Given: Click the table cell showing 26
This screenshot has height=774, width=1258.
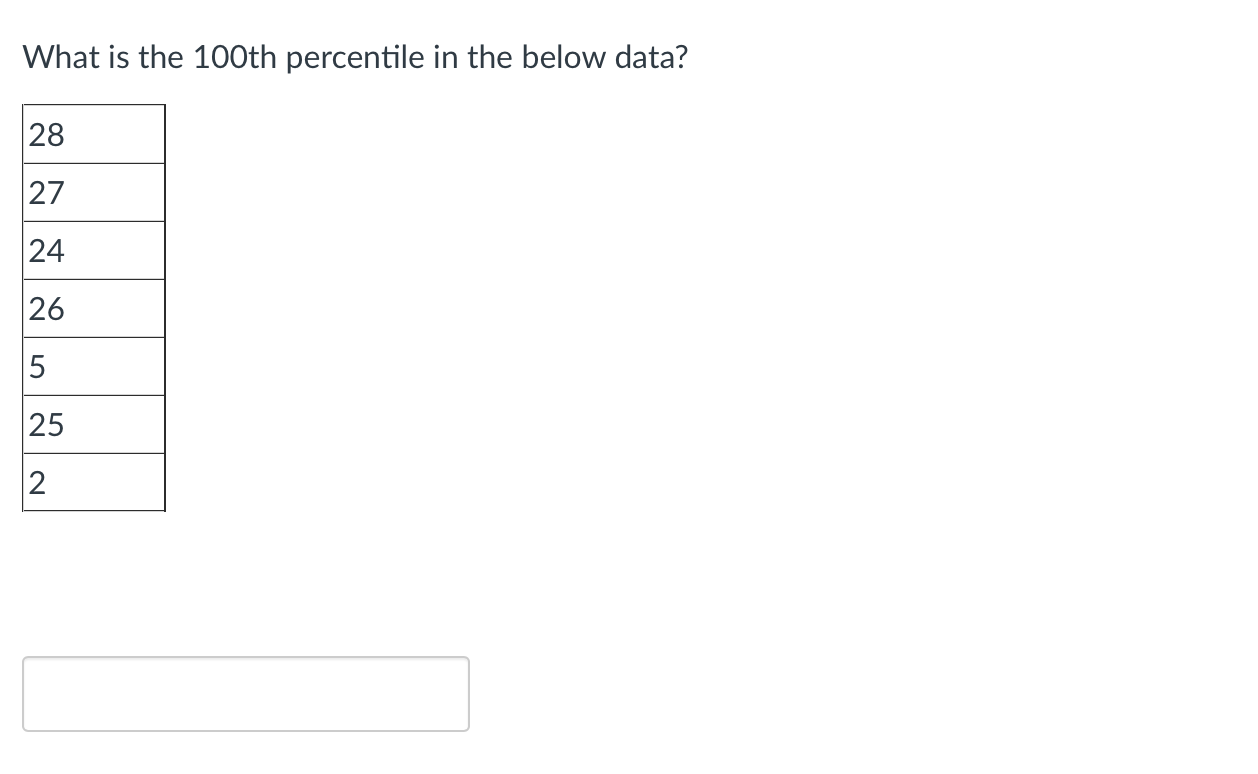Looking at the screenshot, I should coord(94,308).
